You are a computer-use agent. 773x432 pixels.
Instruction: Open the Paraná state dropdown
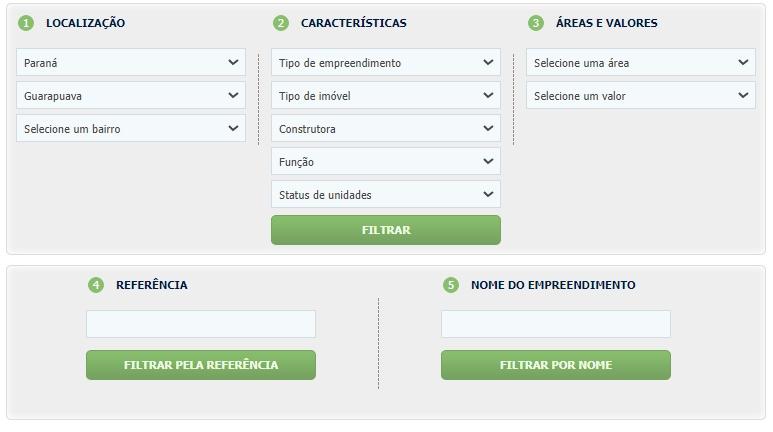click(131, 62)
